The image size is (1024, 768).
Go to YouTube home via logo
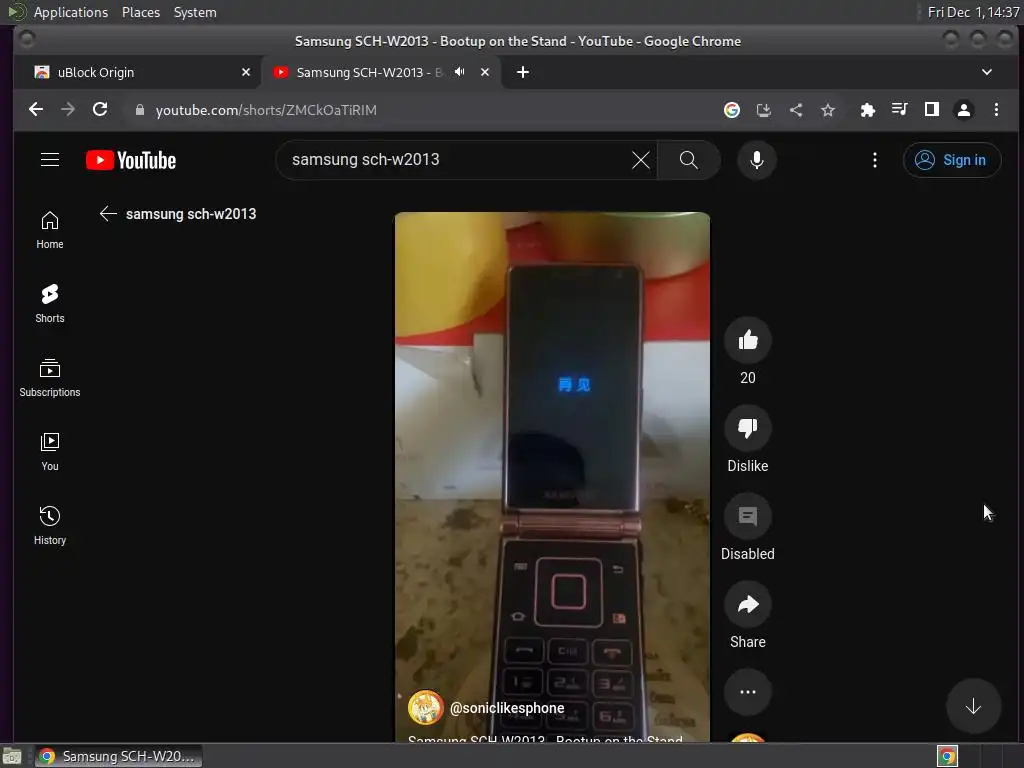click(131, 160)
